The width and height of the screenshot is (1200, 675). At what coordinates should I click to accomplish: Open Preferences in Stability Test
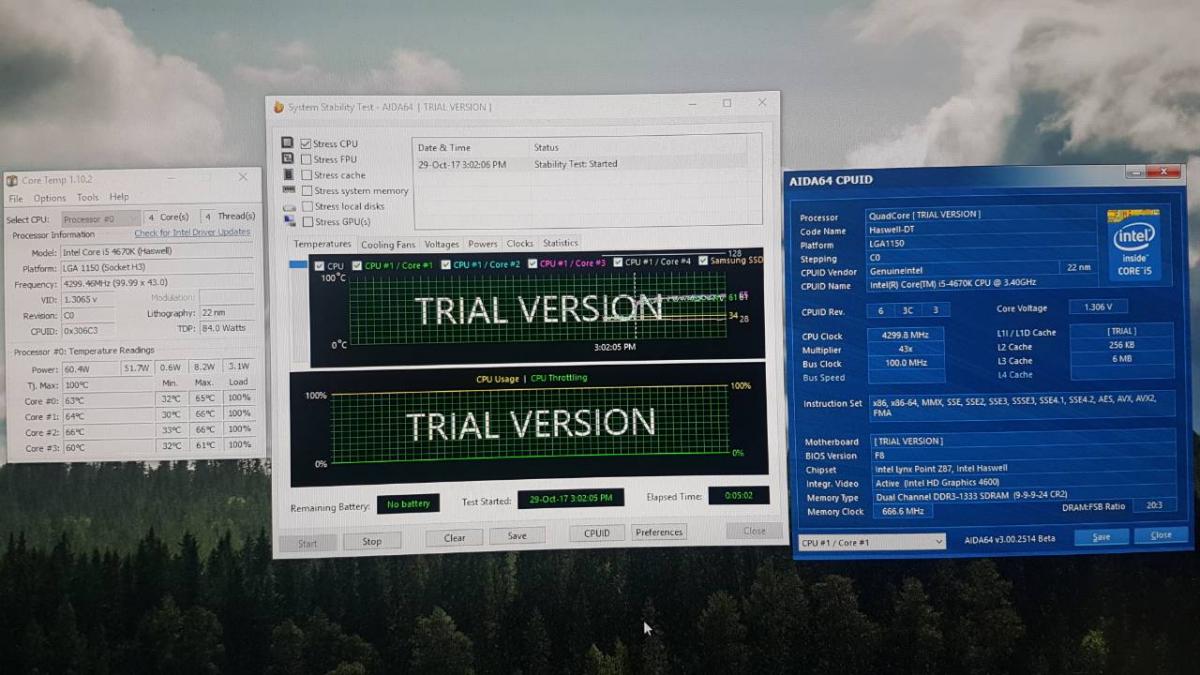pos(659,532)
